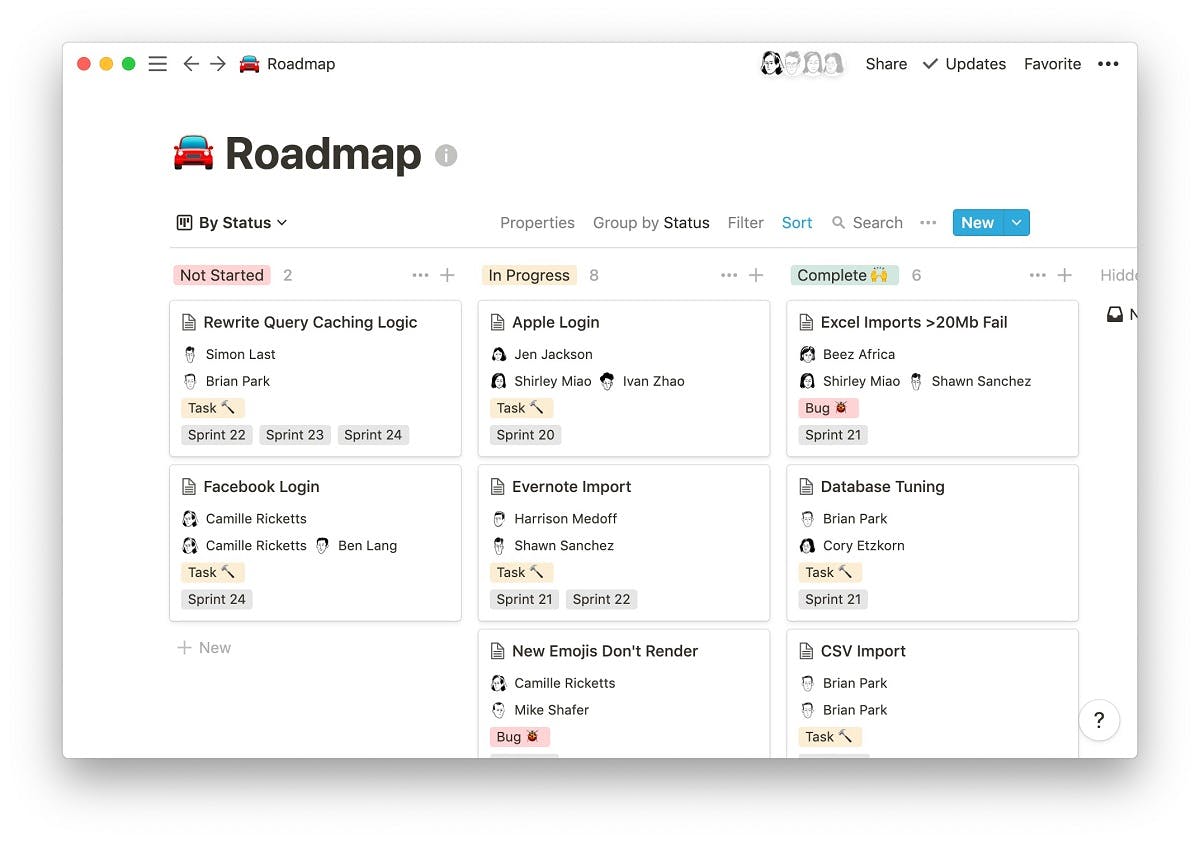Expand the By Status view dropdown
The image size is (1200, 841).
tap(232, 223)
